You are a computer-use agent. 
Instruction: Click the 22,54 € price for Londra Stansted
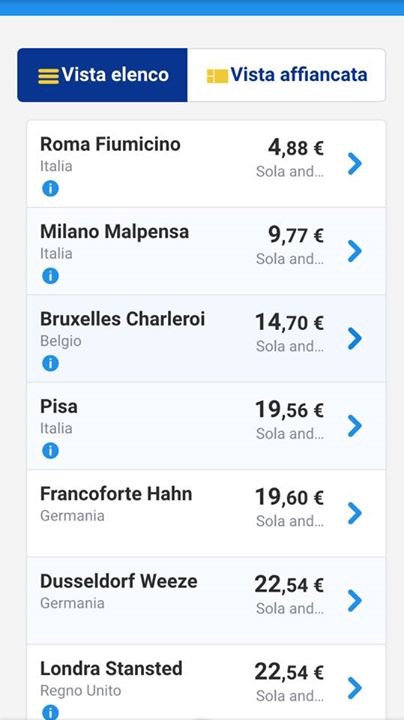pyautogui.click(x=289, y=673)
